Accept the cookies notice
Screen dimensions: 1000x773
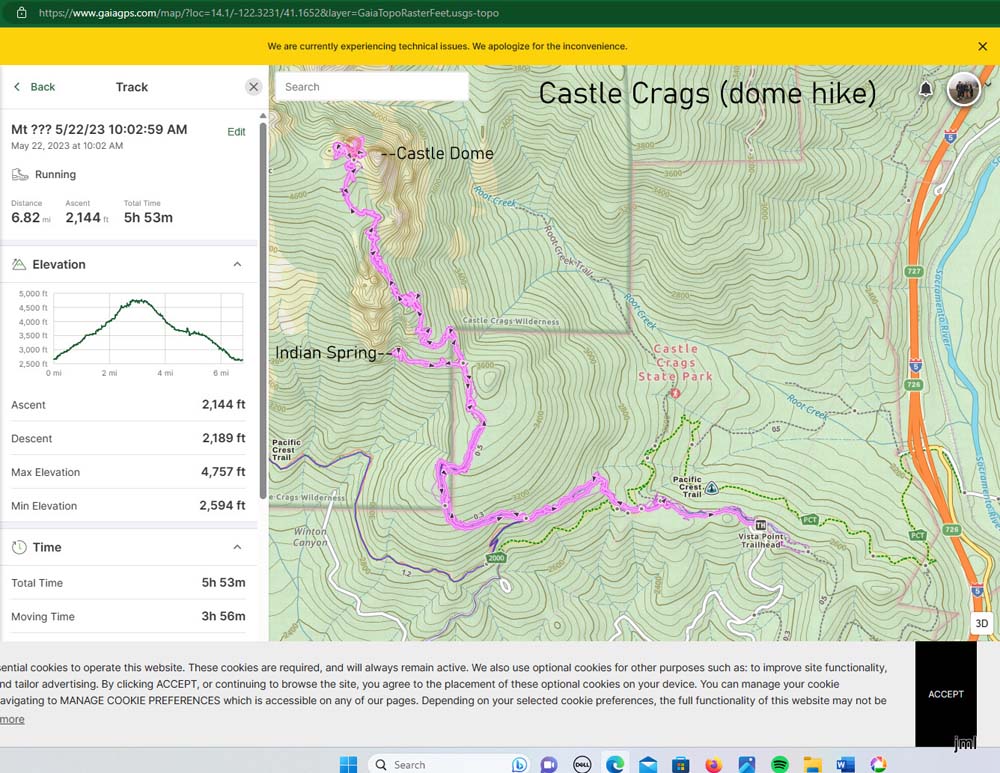(x=945, y=694)
